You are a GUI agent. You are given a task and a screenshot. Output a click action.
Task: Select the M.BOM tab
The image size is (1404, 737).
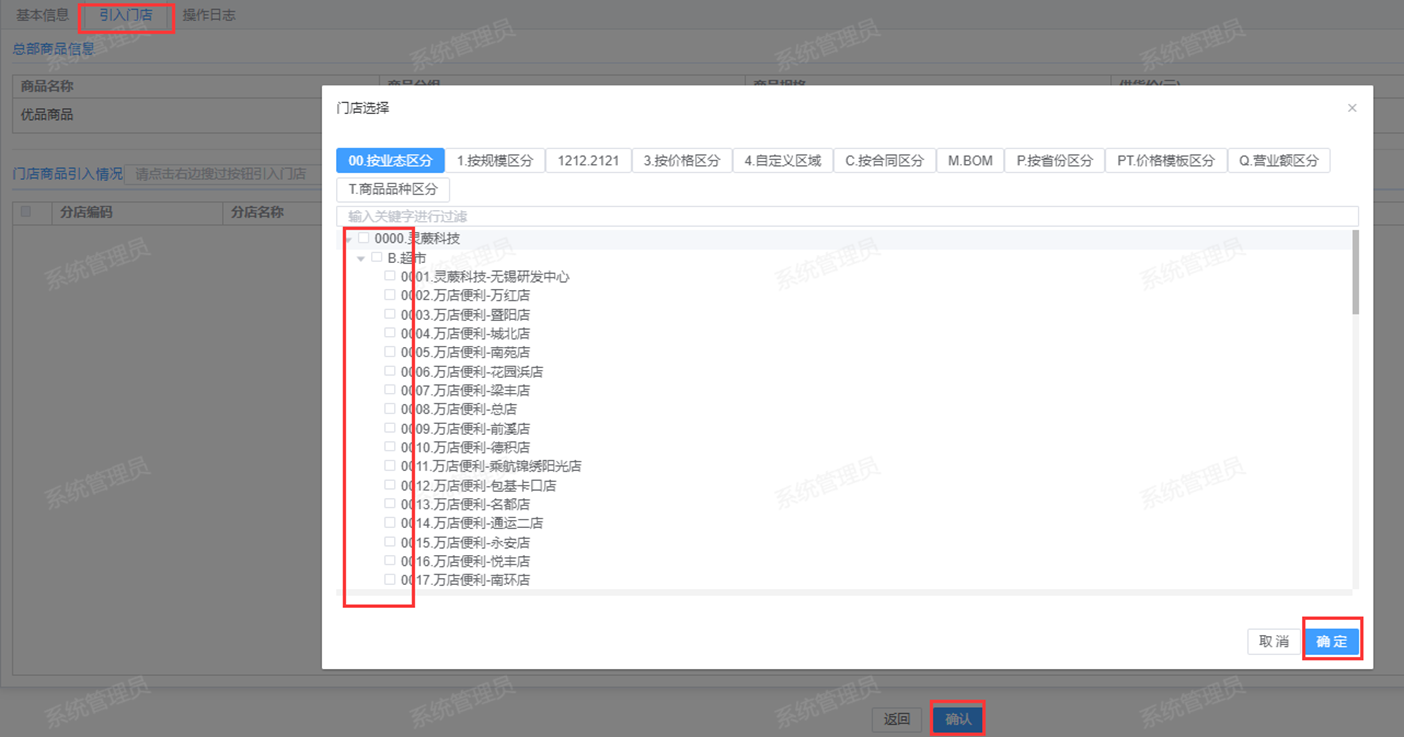970,160
